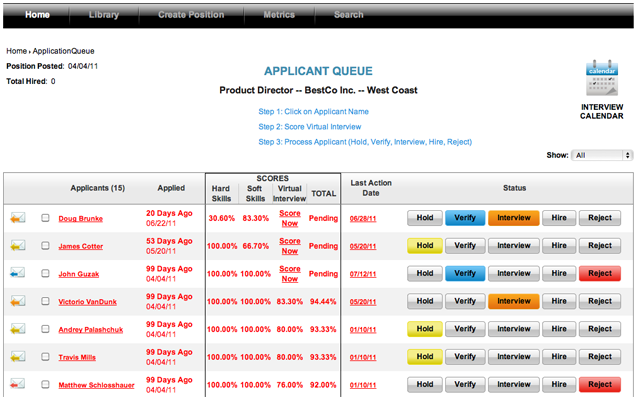The height and width of the screenshot is (397, 640).
Task: Click the Home breadcrumb link
Action: (x=16, y=51)
